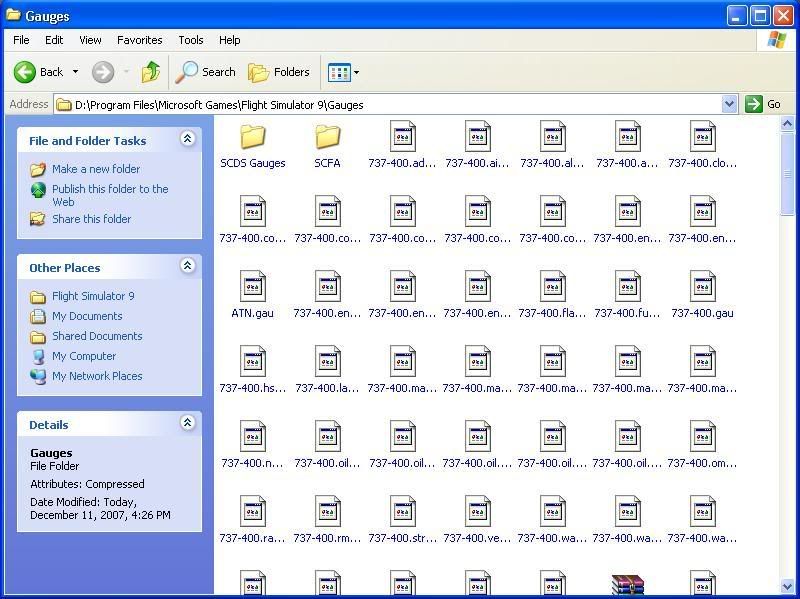This screenshot has height=599, width=800.
Task: Open the Back history dropdown arrow
Action: pyautogui.click(x=75, y=72)
